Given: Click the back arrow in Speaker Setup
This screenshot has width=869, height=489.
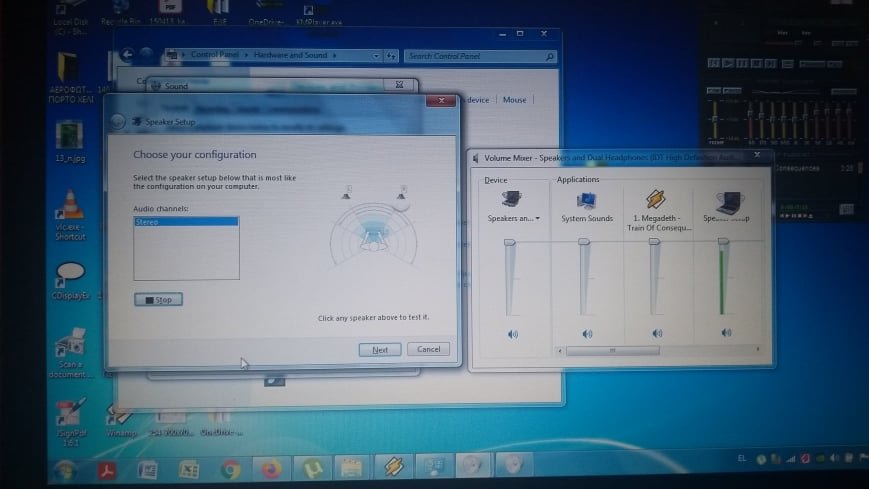Looking at the screenshot, I should pos(117,121).
